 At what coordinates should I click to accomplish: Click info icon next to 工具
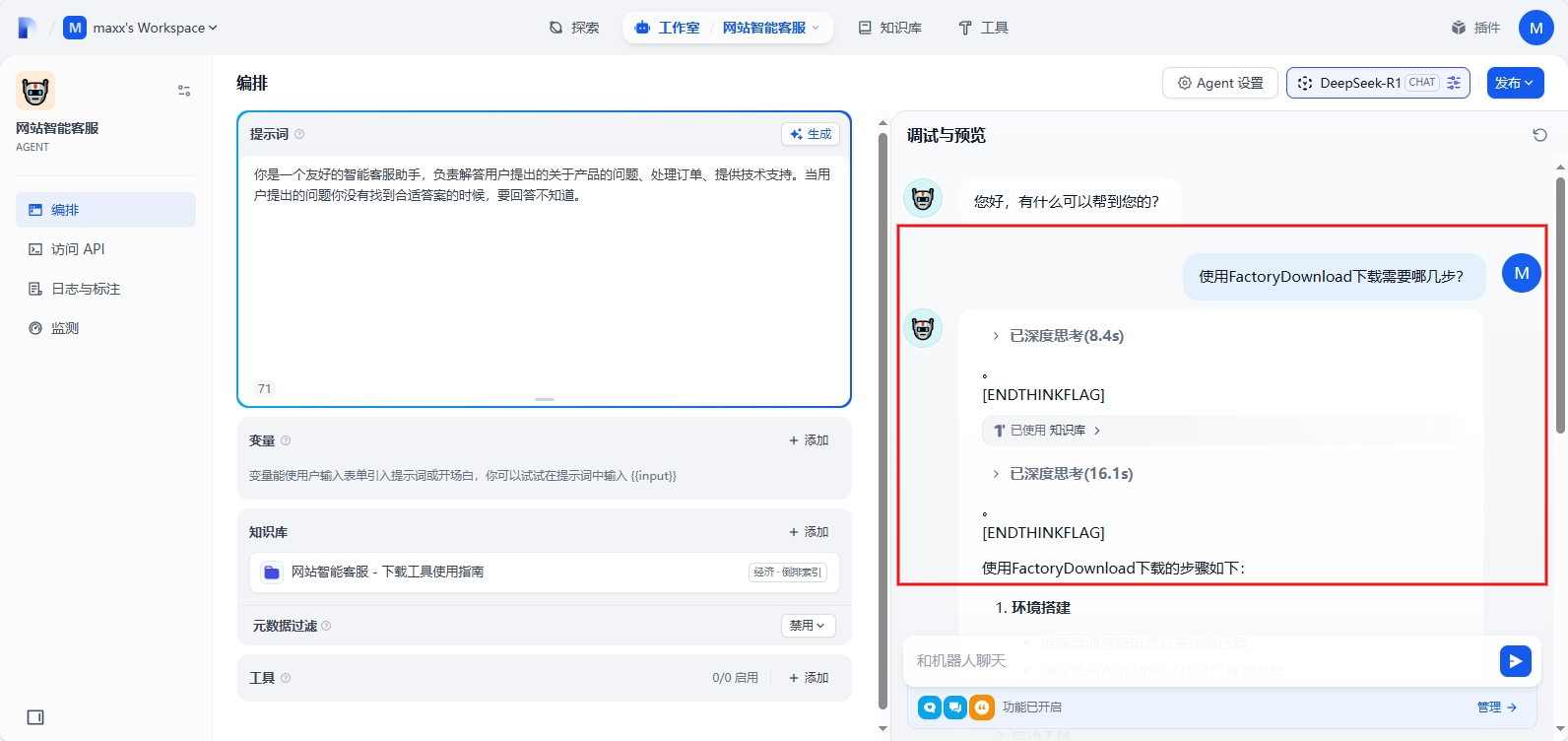coord(286,678)
